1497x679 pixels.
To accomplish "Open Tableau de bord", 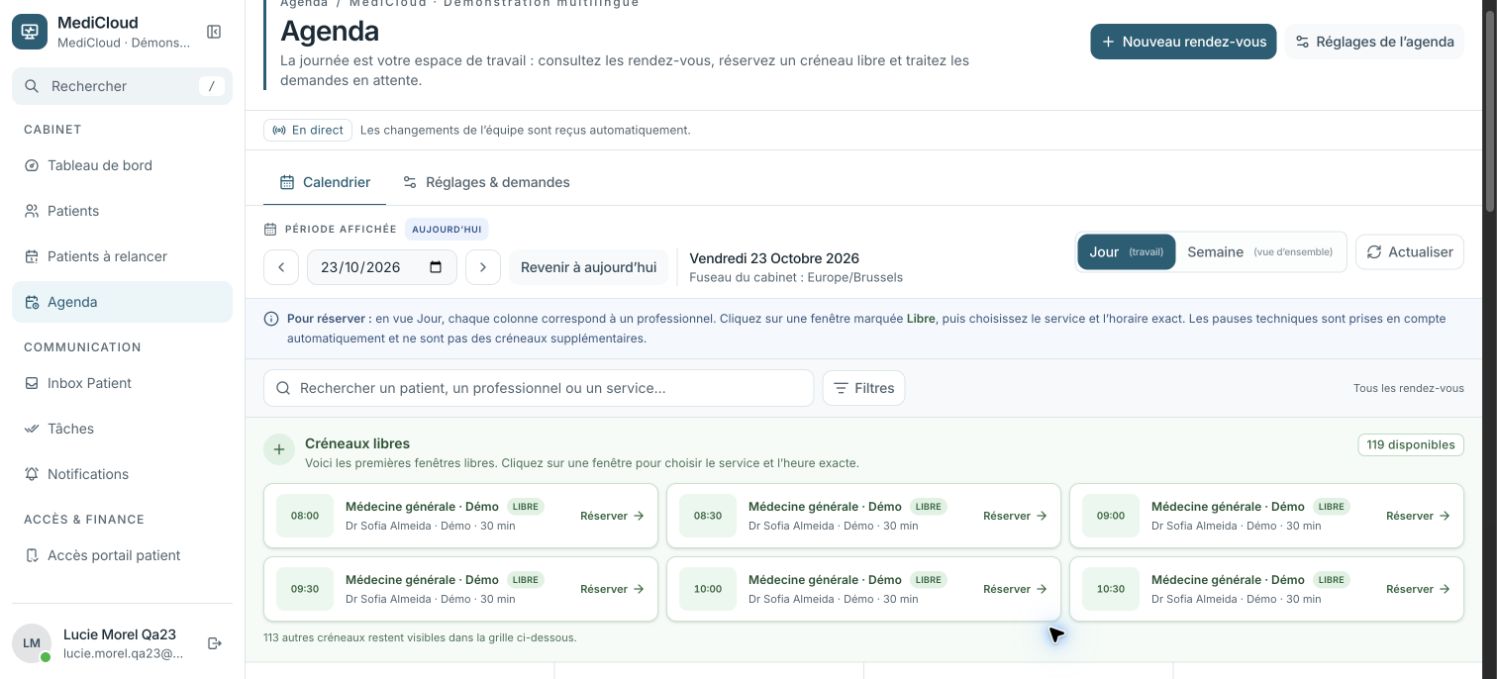I will pyautogui.click(x=122, y=165).
